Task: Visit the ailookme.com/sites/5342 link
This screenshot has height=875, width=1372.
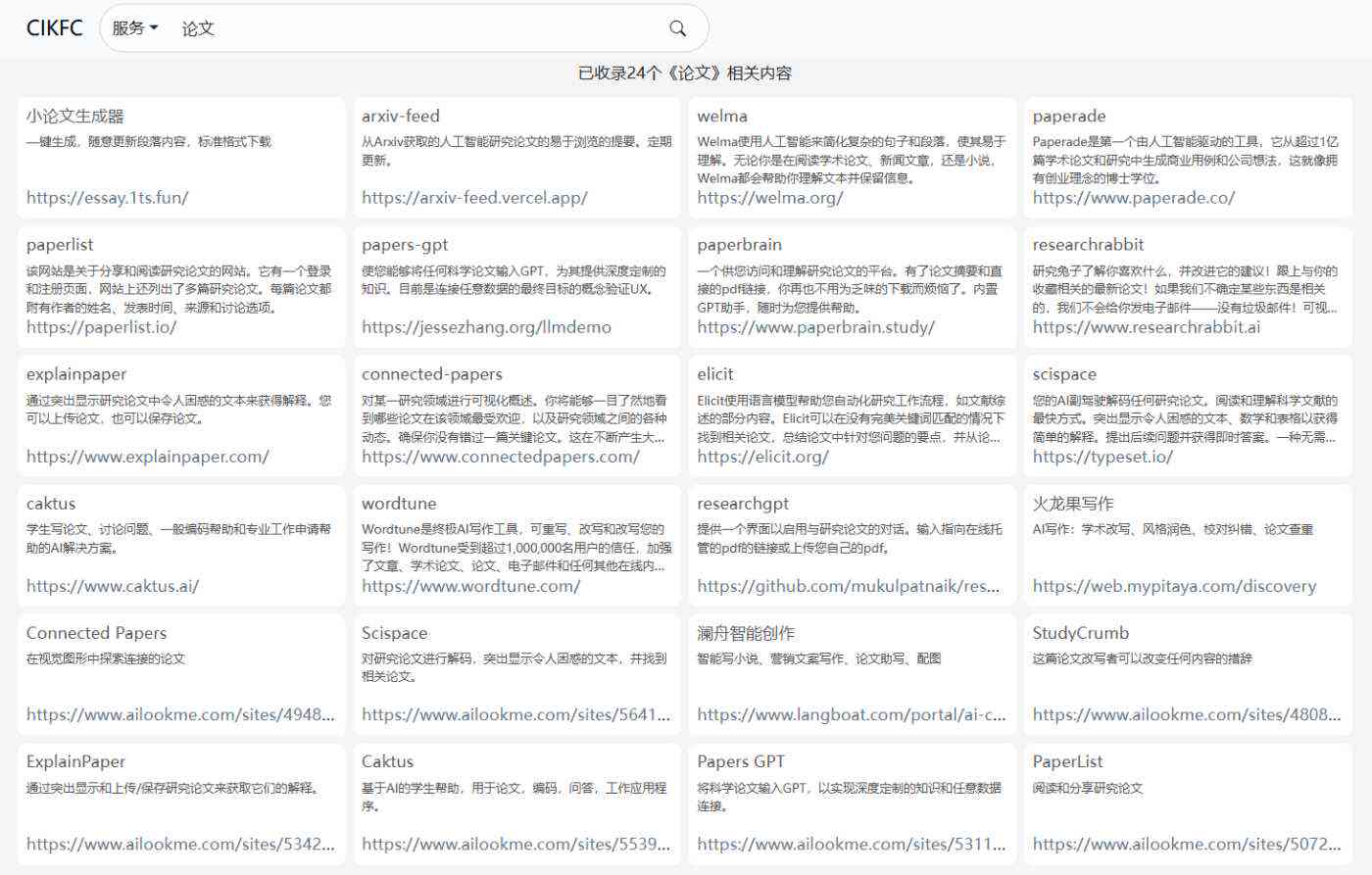Action: pos(180,844)
